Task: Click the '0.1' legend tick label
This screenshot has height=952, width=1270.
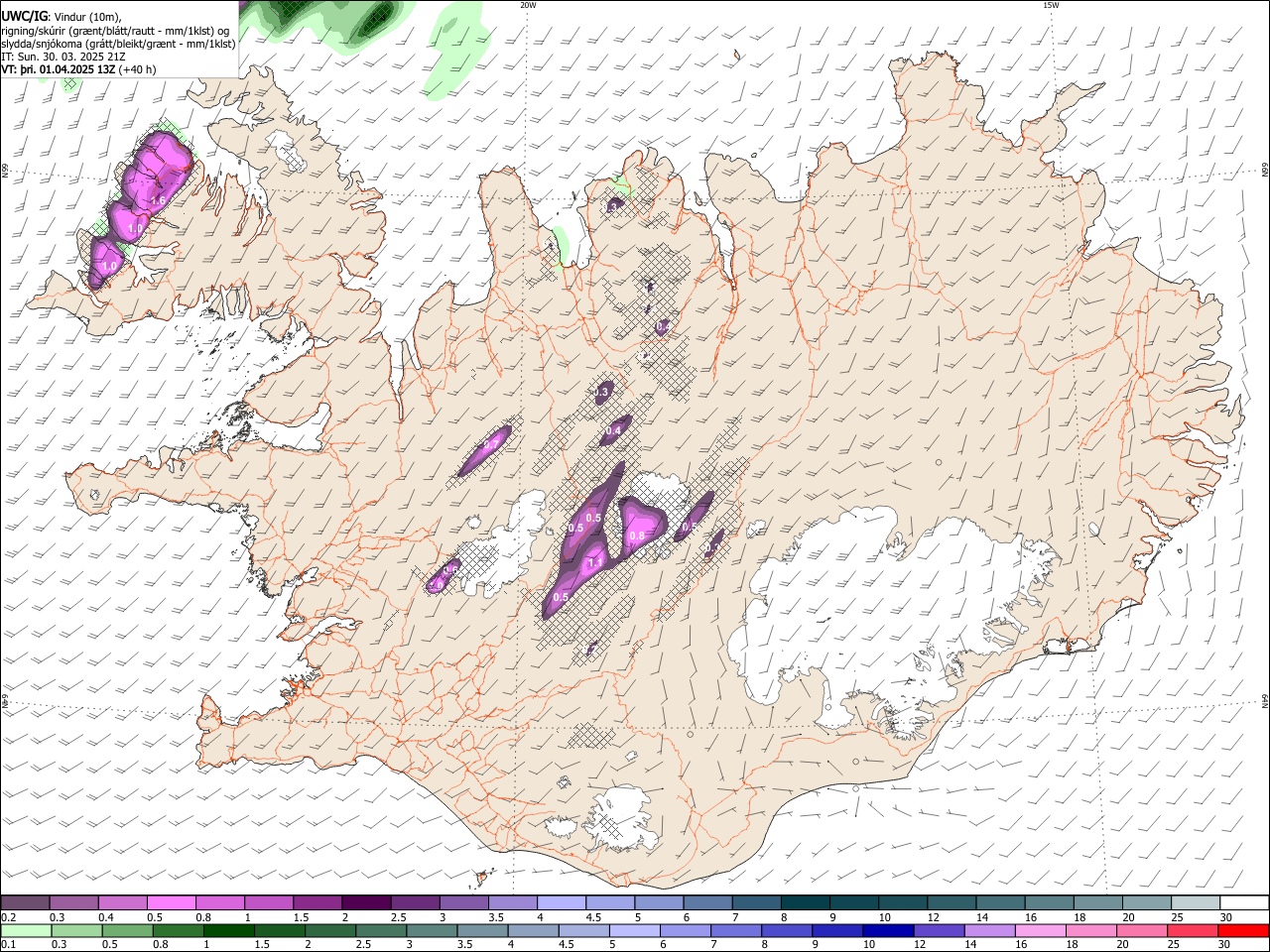Action: point(8,945)
